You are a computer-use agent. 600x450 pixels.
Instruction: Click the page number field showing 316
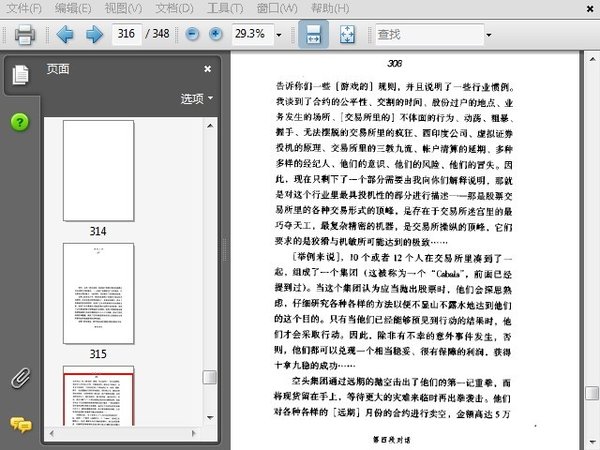pos(126,34)
